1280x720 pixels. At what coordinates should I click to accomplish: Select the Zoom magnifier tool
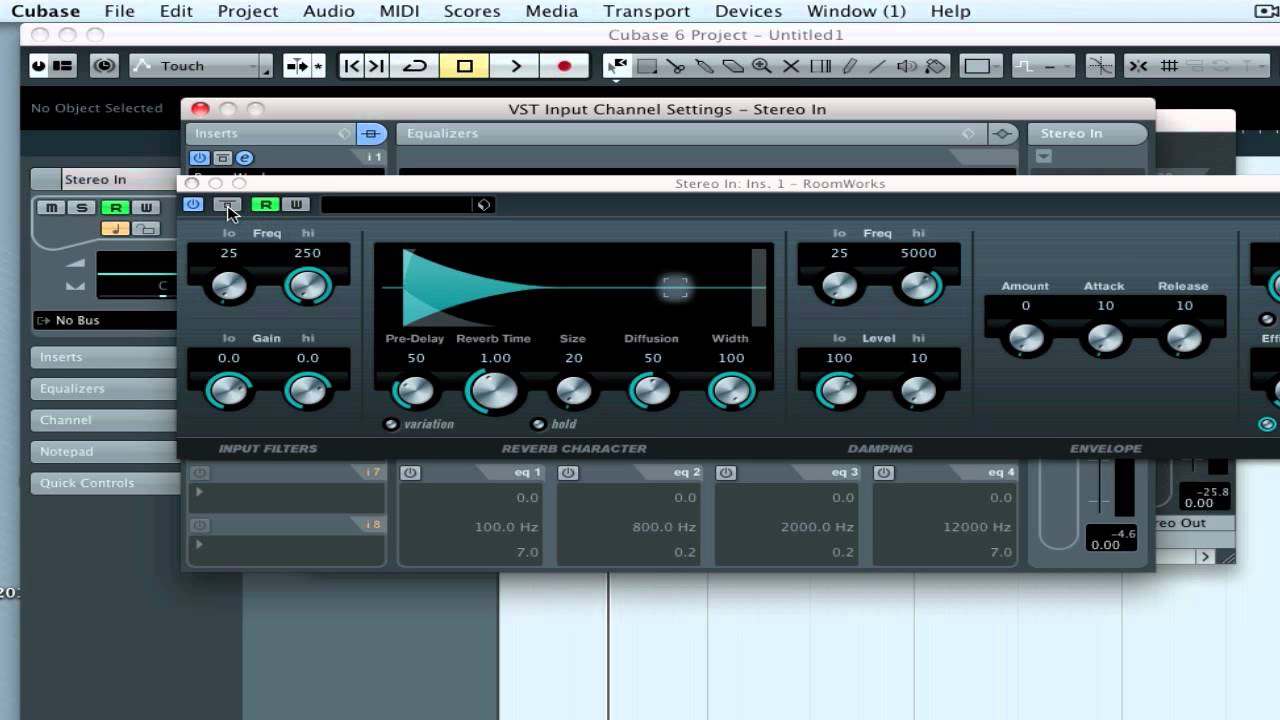762,66
